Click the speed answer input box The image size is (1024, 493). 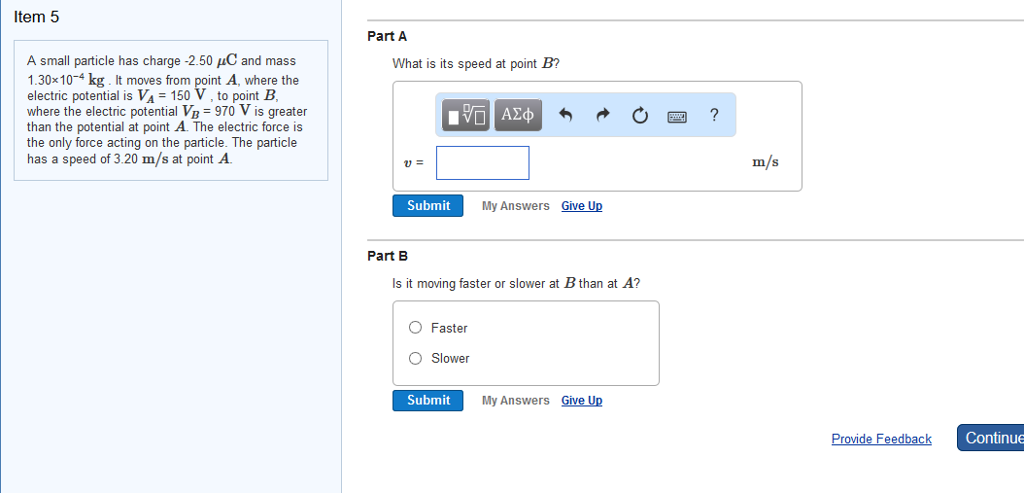pyautogui.click(x=483, y=163)
